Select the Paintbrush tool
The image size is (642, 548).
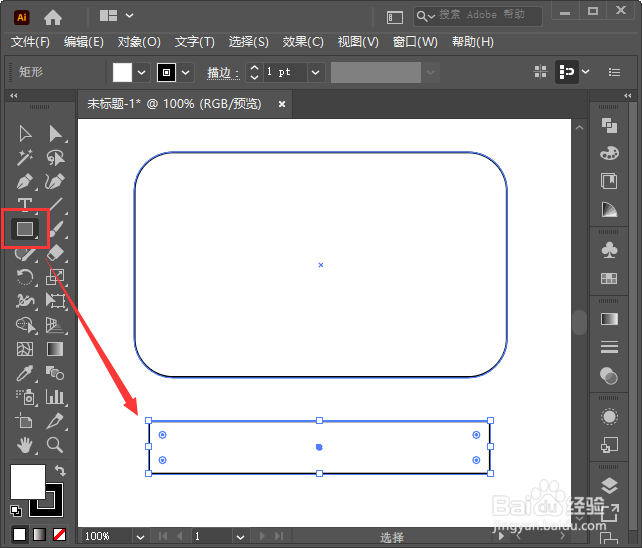click(56, 229)
